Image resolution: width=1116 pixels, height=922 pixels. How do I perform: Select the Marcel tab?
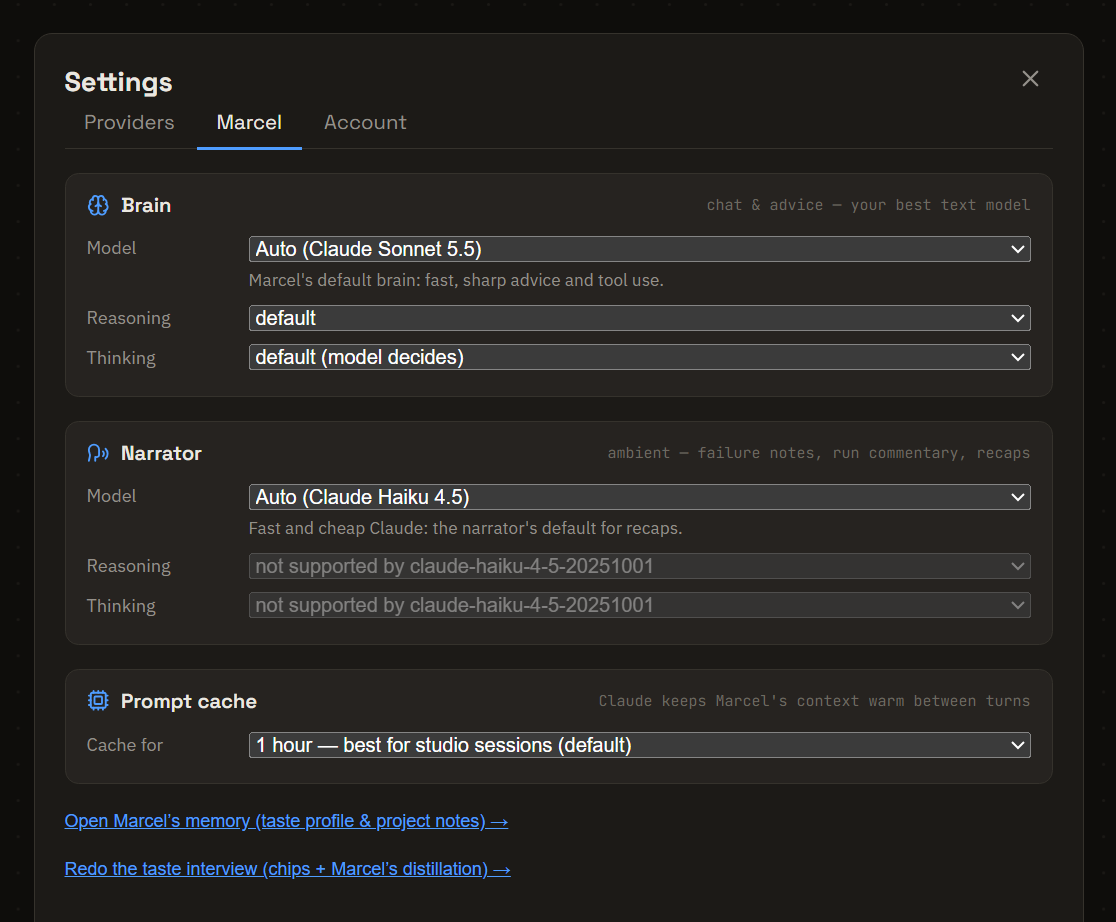click(x=249, y=122)
